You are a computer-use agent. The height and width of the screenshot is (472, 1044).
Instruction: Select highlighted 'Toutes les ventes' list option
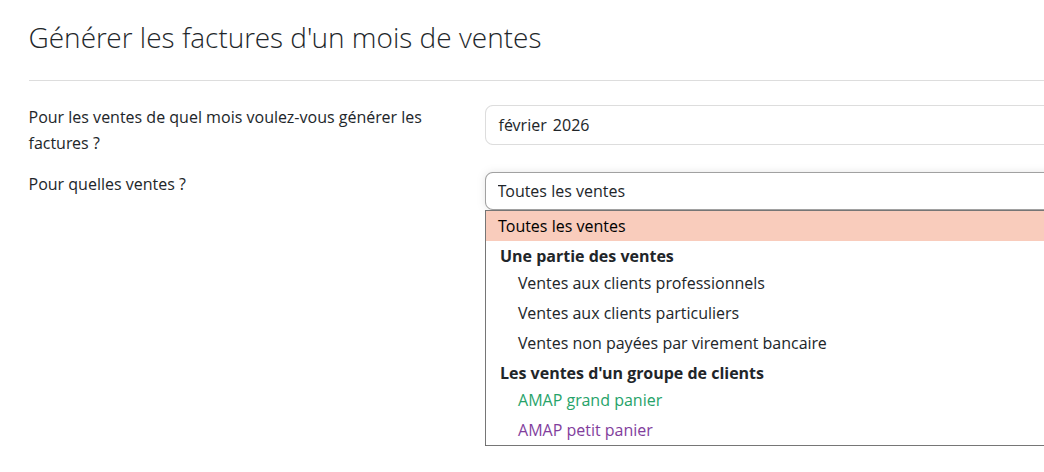coord(562,226)
